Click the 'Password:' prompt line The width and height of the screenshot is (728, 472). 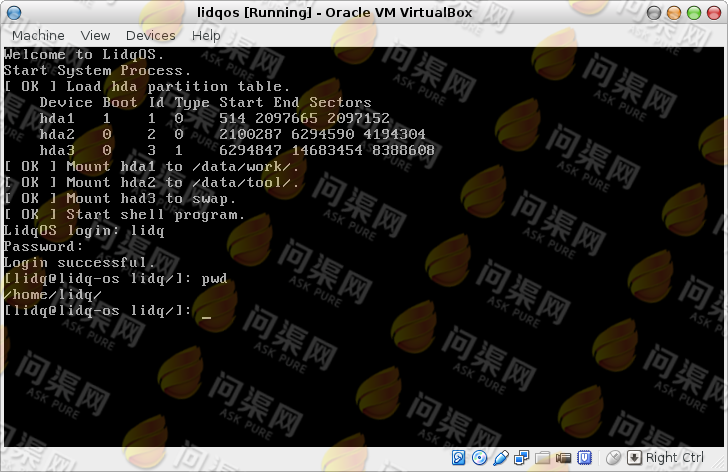[43, 246]
